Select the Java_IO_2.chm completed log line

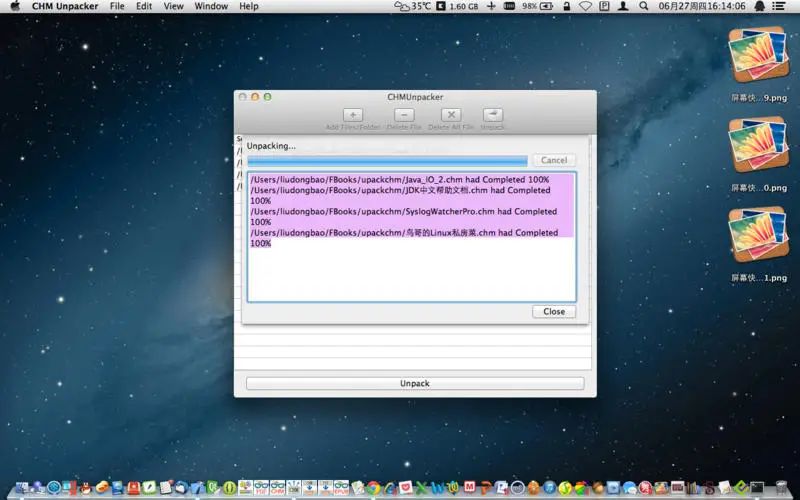point(399,180)
